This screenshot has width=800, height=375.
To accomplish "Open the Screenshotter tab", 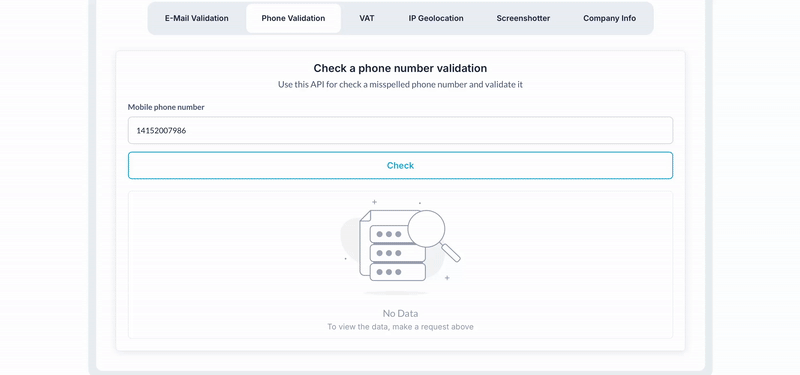I will 523,18.
